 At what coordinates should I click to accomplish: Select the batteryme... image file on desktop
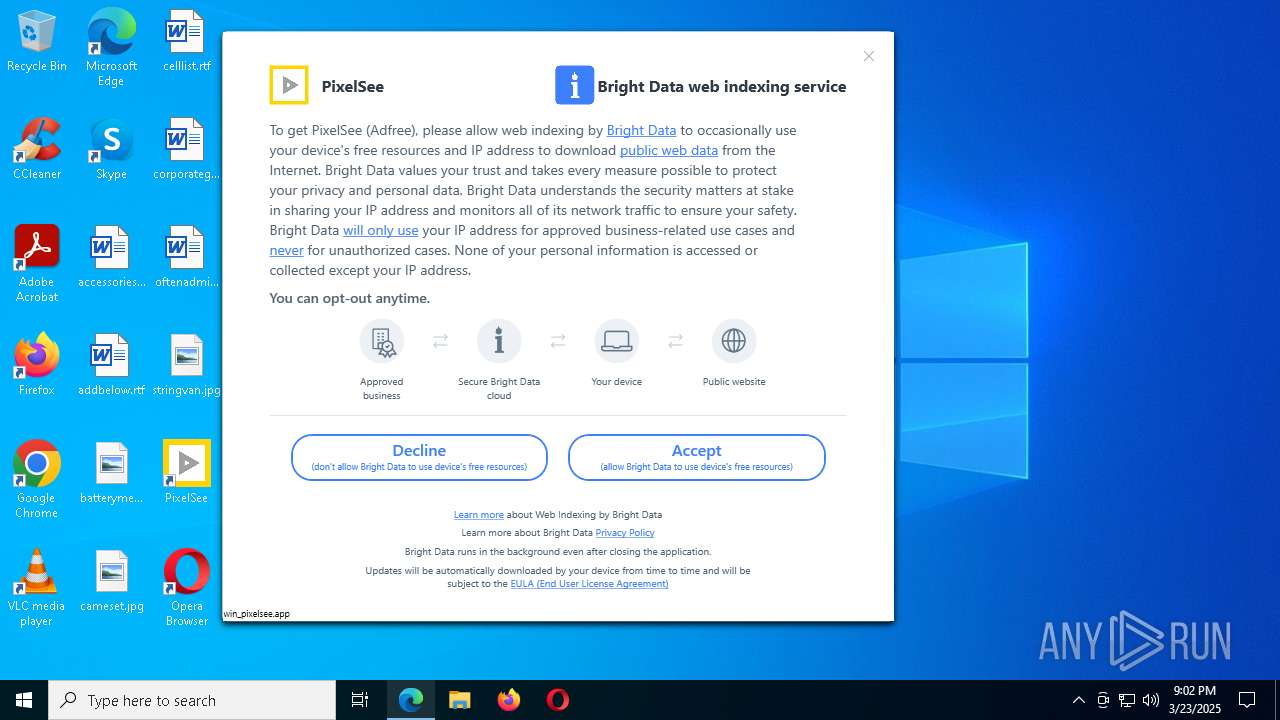point(111,474)
